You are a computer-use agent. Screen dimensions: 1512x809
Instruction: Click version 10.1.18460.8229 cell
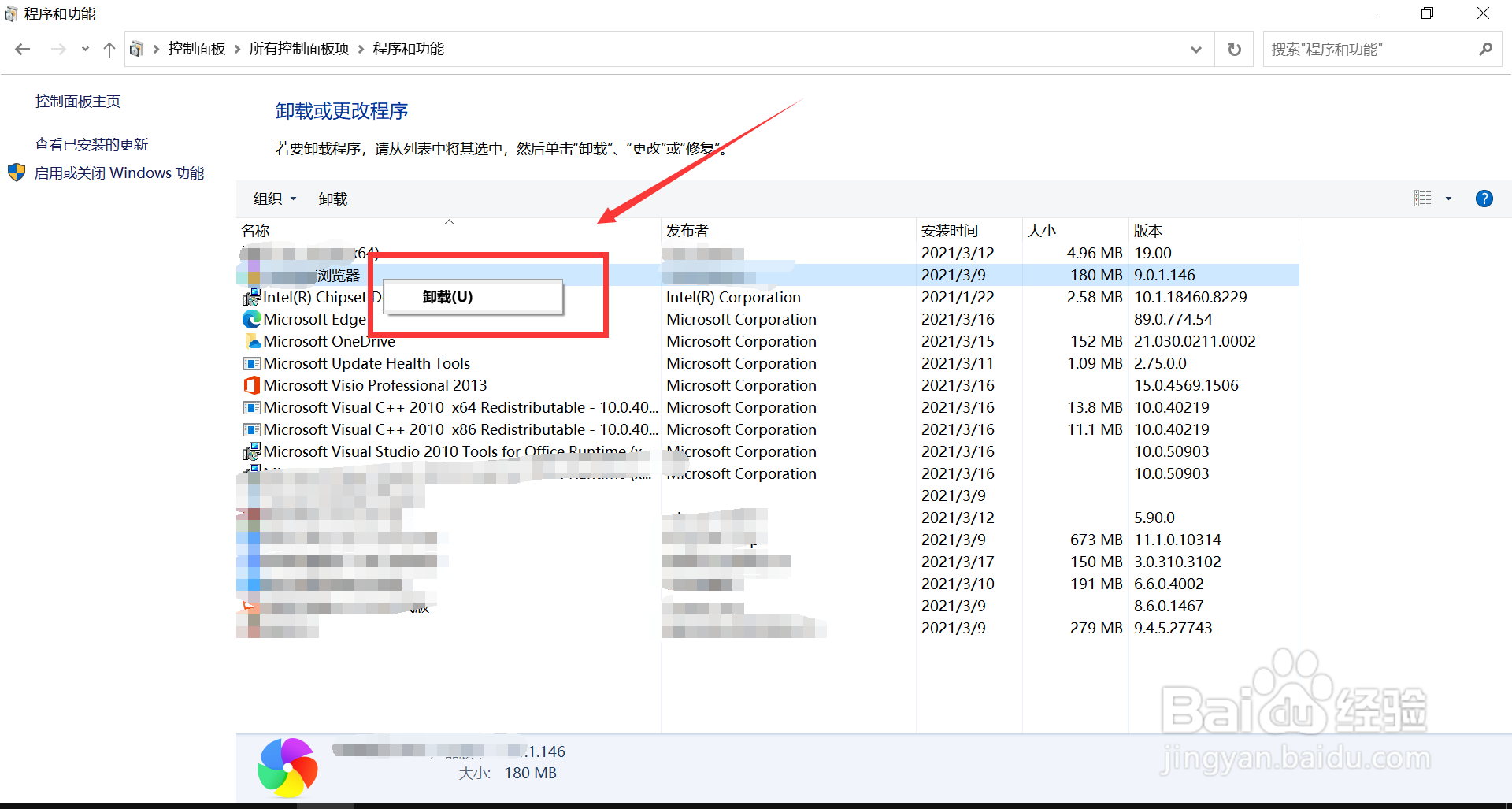1190,297
